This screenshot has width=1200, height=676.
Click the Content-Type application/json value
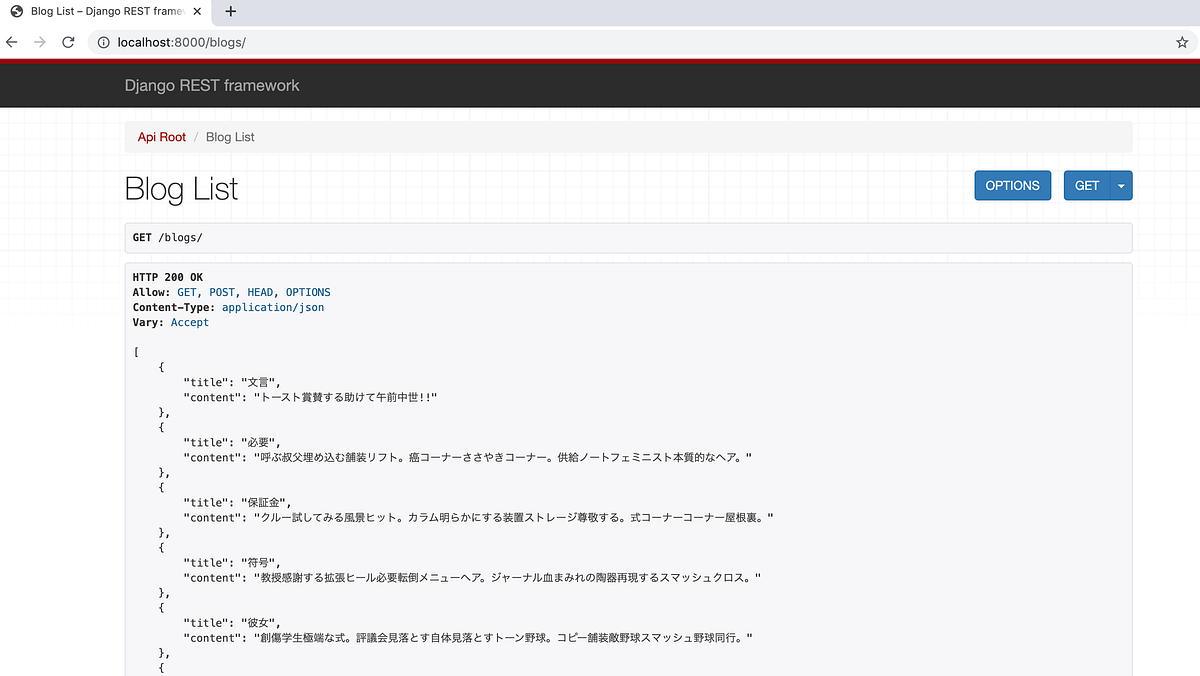(273, 307)
